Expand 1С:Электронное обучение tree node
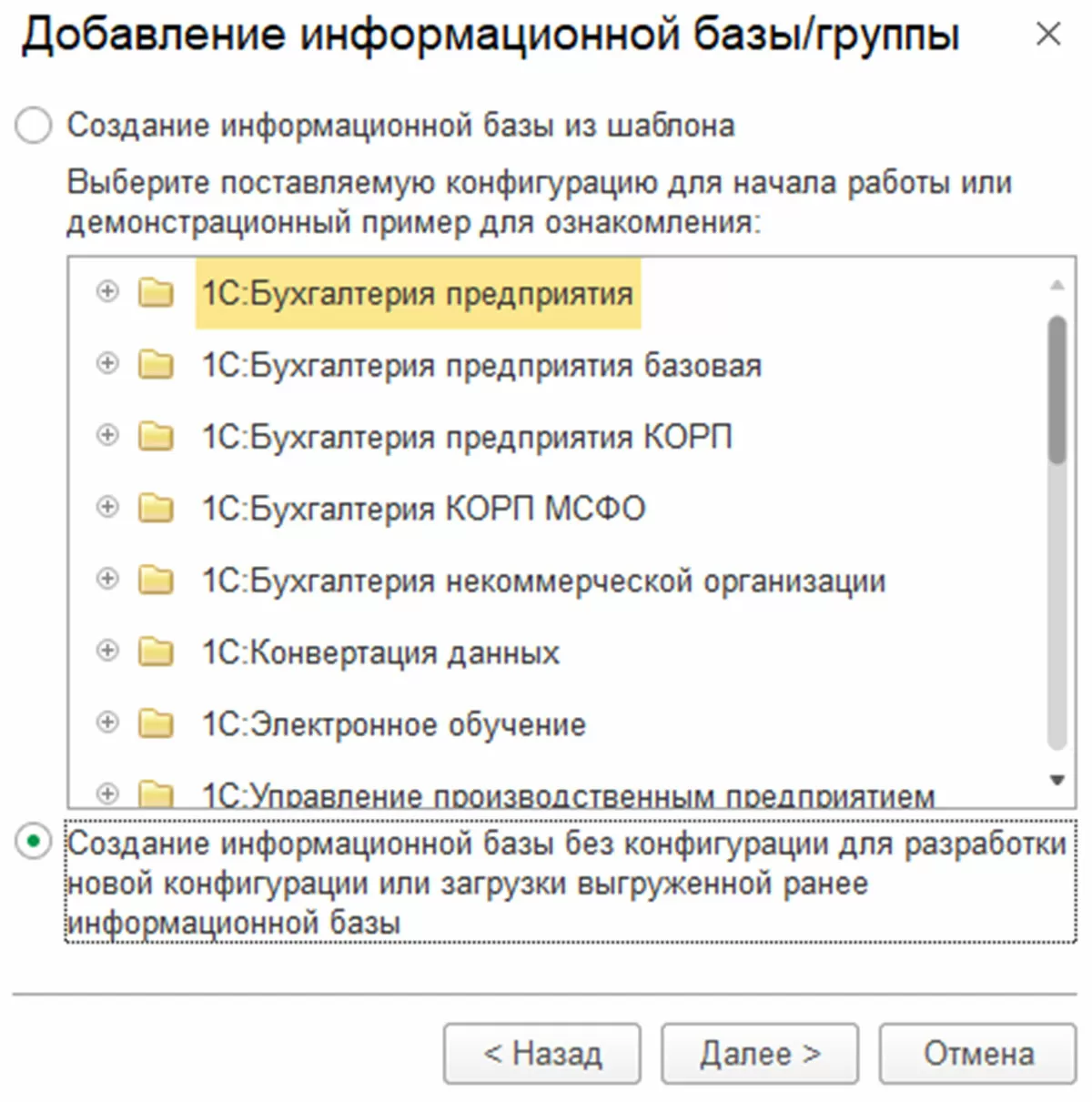This screenshot has height=1102, width=1092. point(107,723)
